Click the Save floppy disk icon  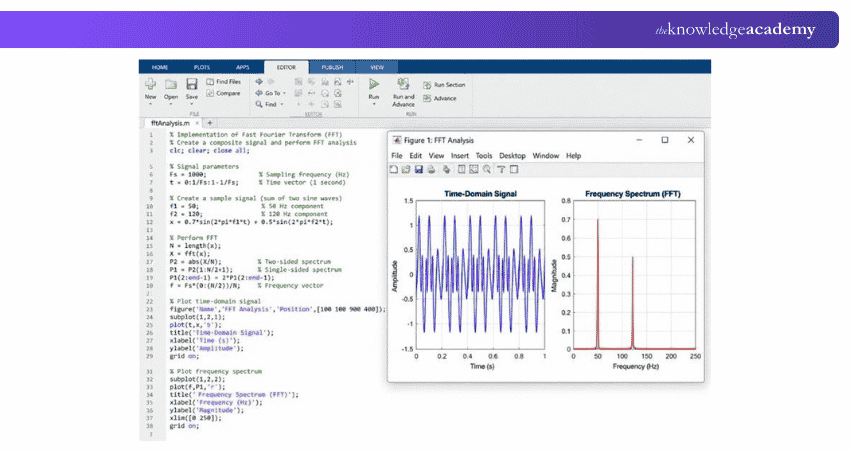pyautogui.click(x=192, y=84)
